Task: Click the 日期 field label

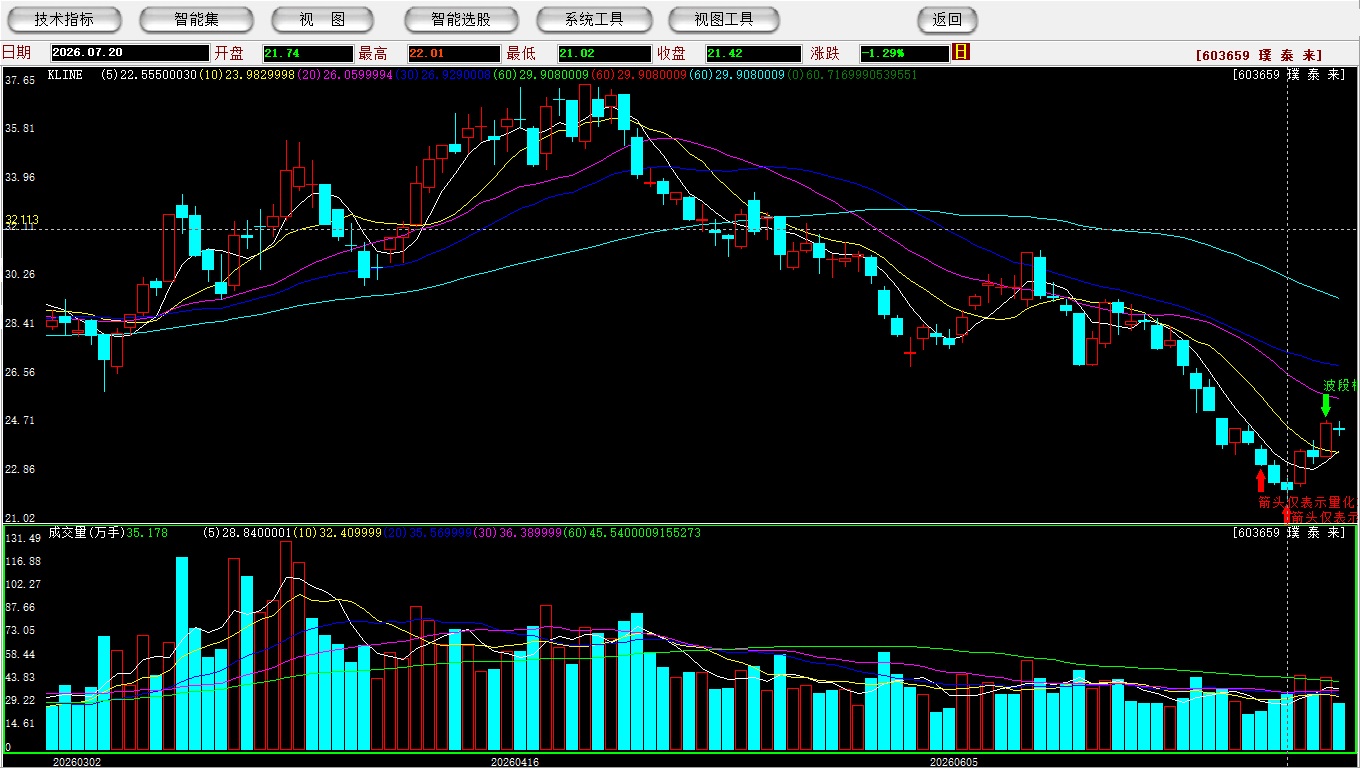Action: [x=17, y=53]
